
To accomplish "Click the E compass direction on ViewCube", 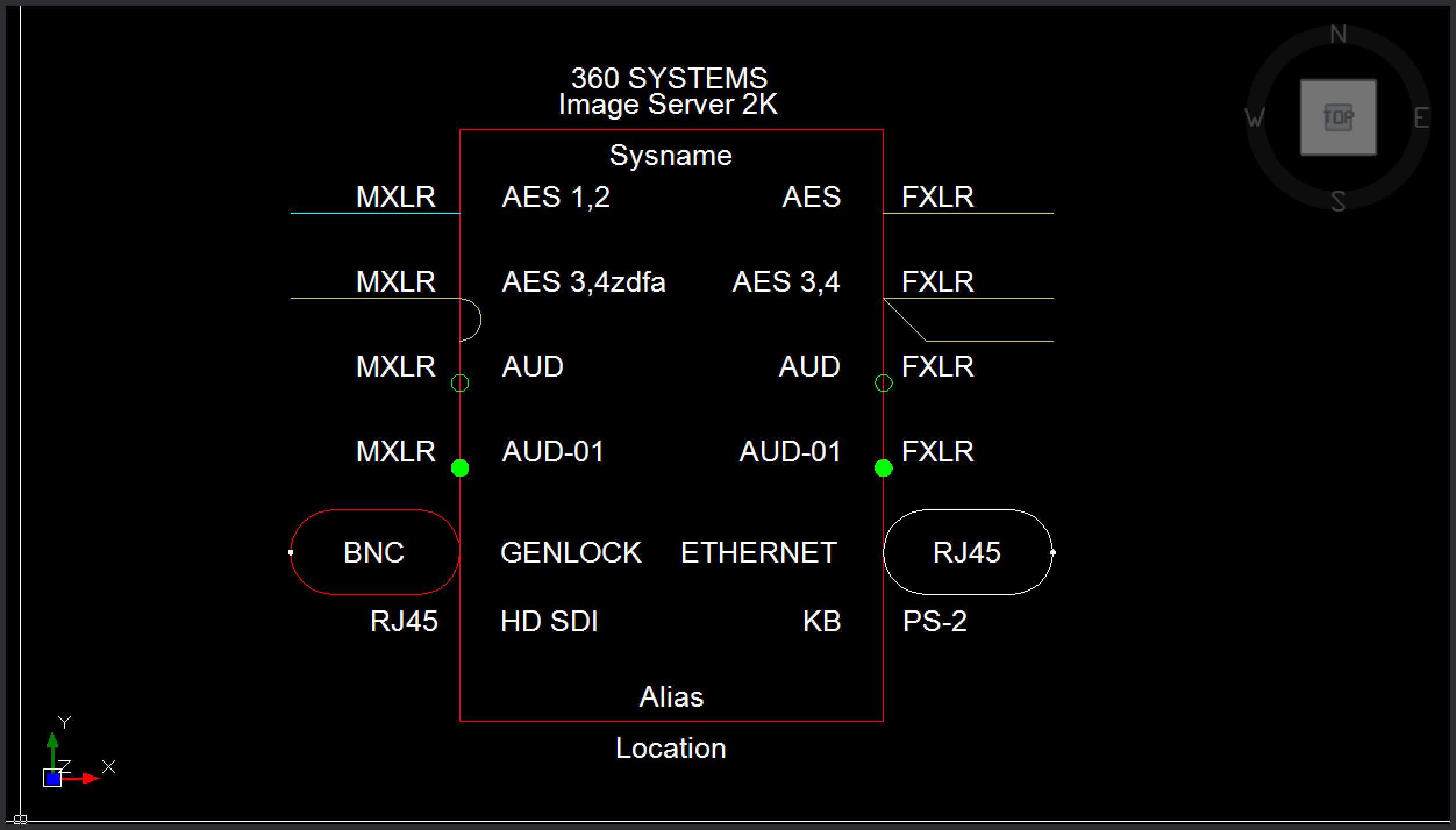I will [1421, 119].
